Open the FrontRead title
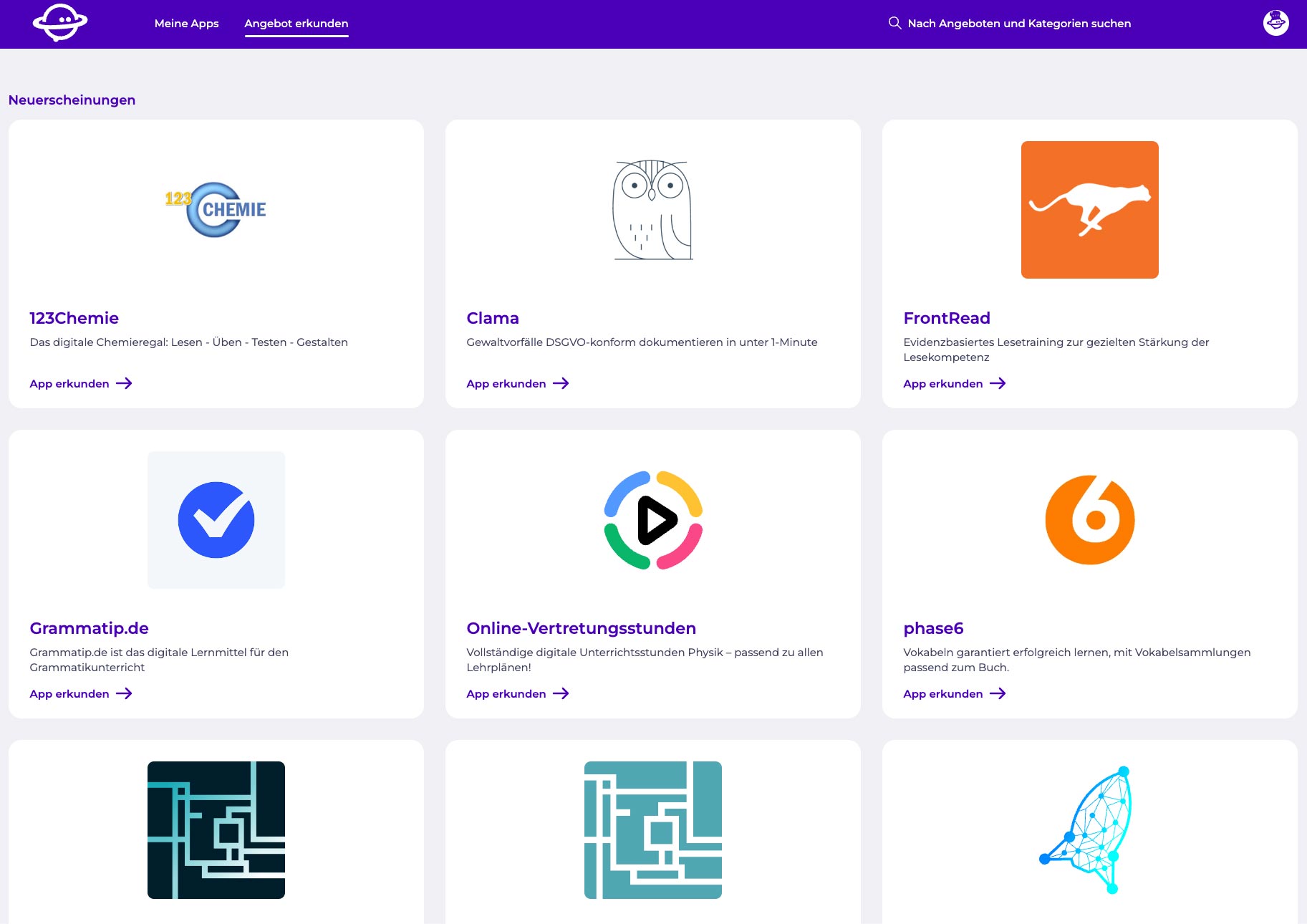The image size is (1307, 924). (x=947, y=317)
